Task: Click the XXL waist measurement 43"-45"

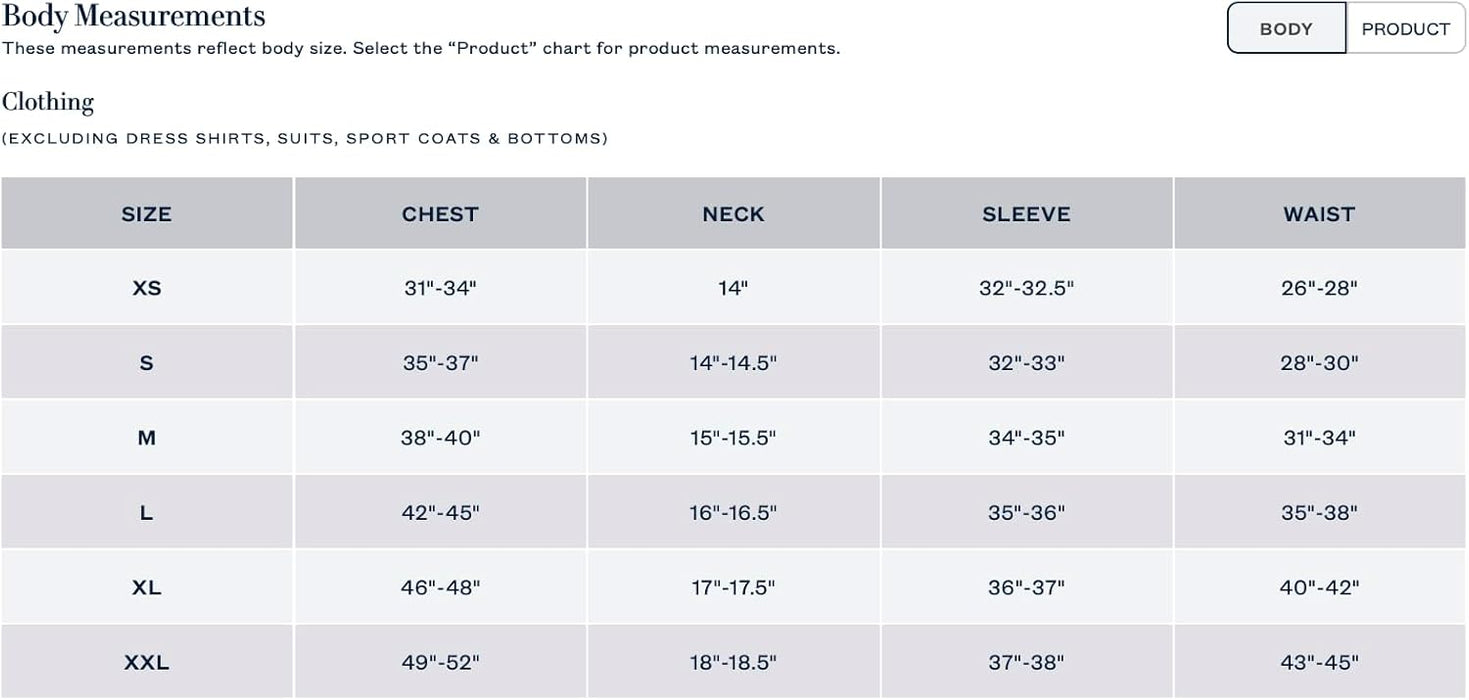Action: 1319,662
